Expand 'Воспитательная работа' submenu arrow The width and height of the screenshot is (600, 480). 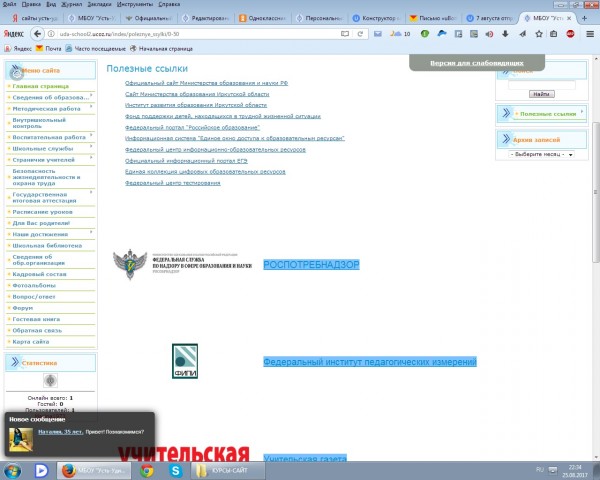point(91,135)
